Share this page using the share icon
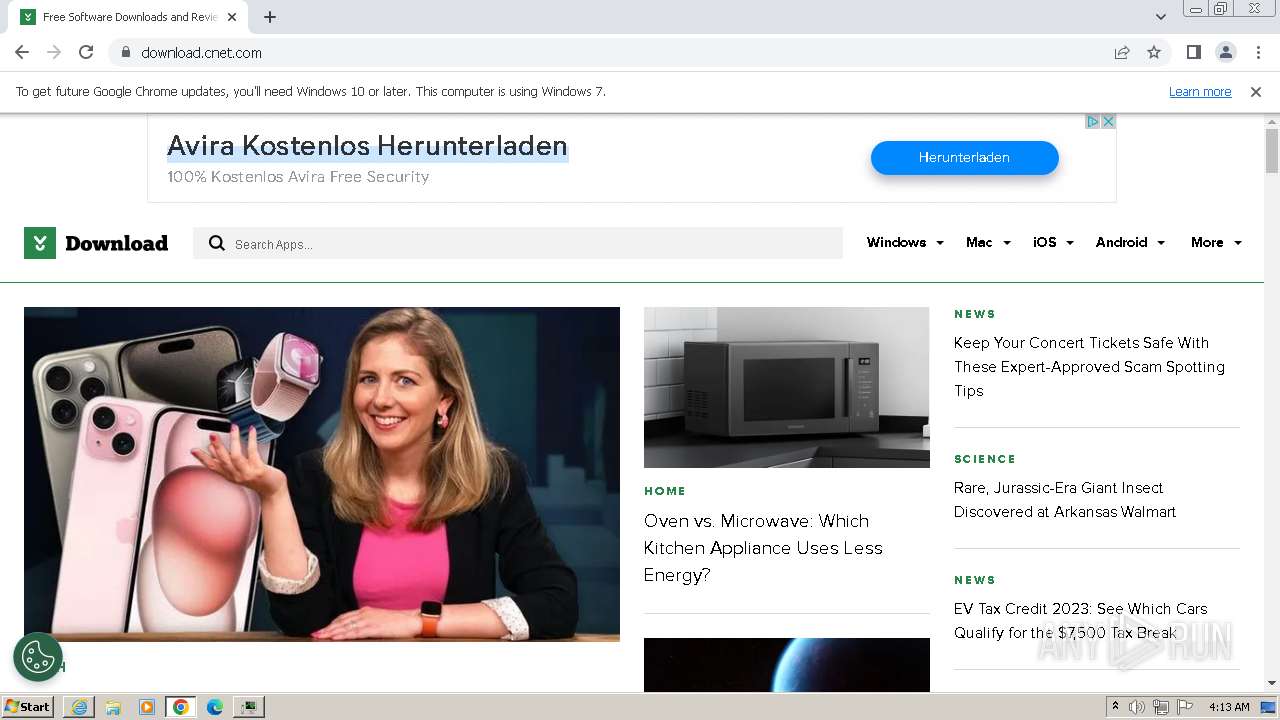 (x=1122, y=52)
